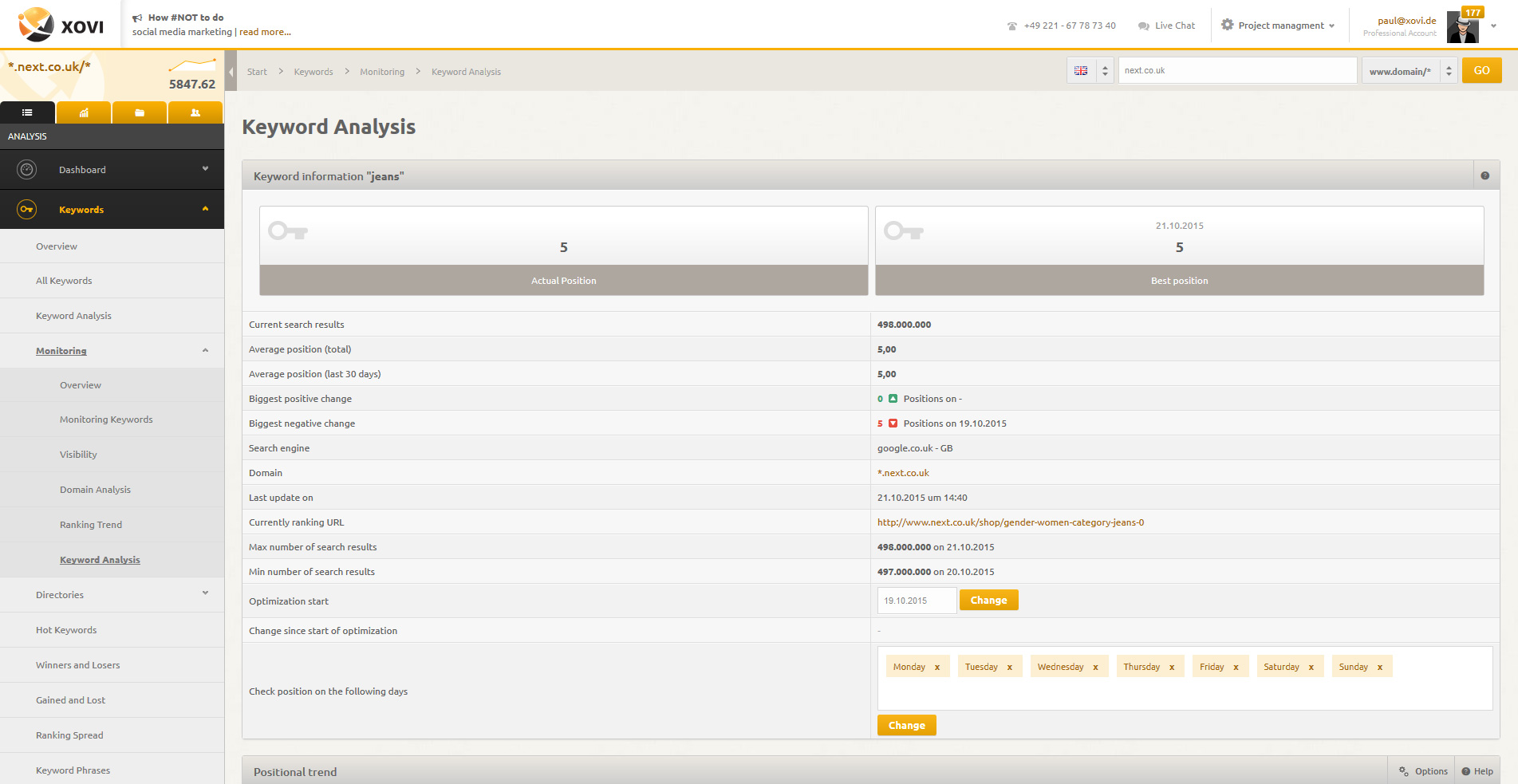Remove Monday from check days
The image size is (1518, 784).
937,667
